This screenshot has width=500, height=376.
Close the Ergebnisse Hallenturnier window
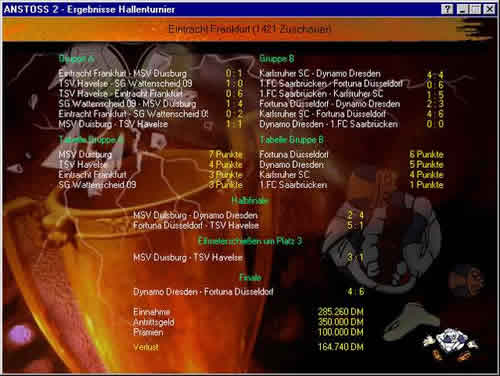tap(489, 9)
